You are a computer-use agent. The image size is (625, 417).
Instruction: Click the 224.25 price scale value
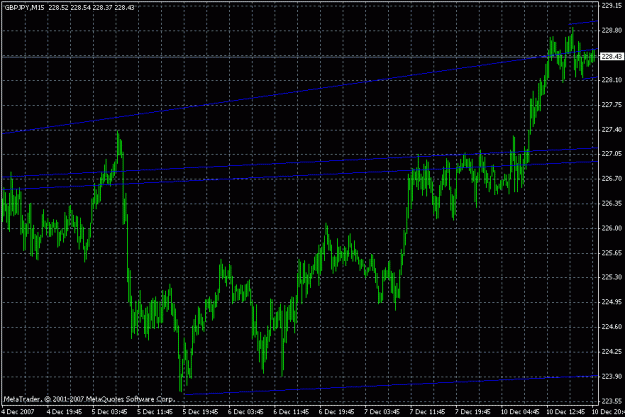coord(611,351)
